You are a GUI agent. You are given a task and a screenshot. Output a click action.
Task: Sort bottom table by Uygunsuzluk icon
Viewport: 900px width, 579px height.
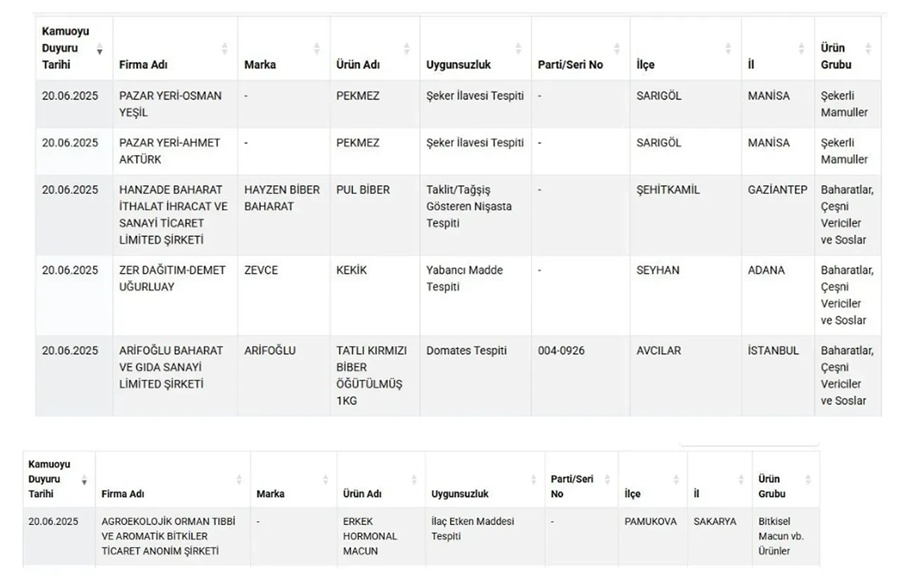point(533,480)
